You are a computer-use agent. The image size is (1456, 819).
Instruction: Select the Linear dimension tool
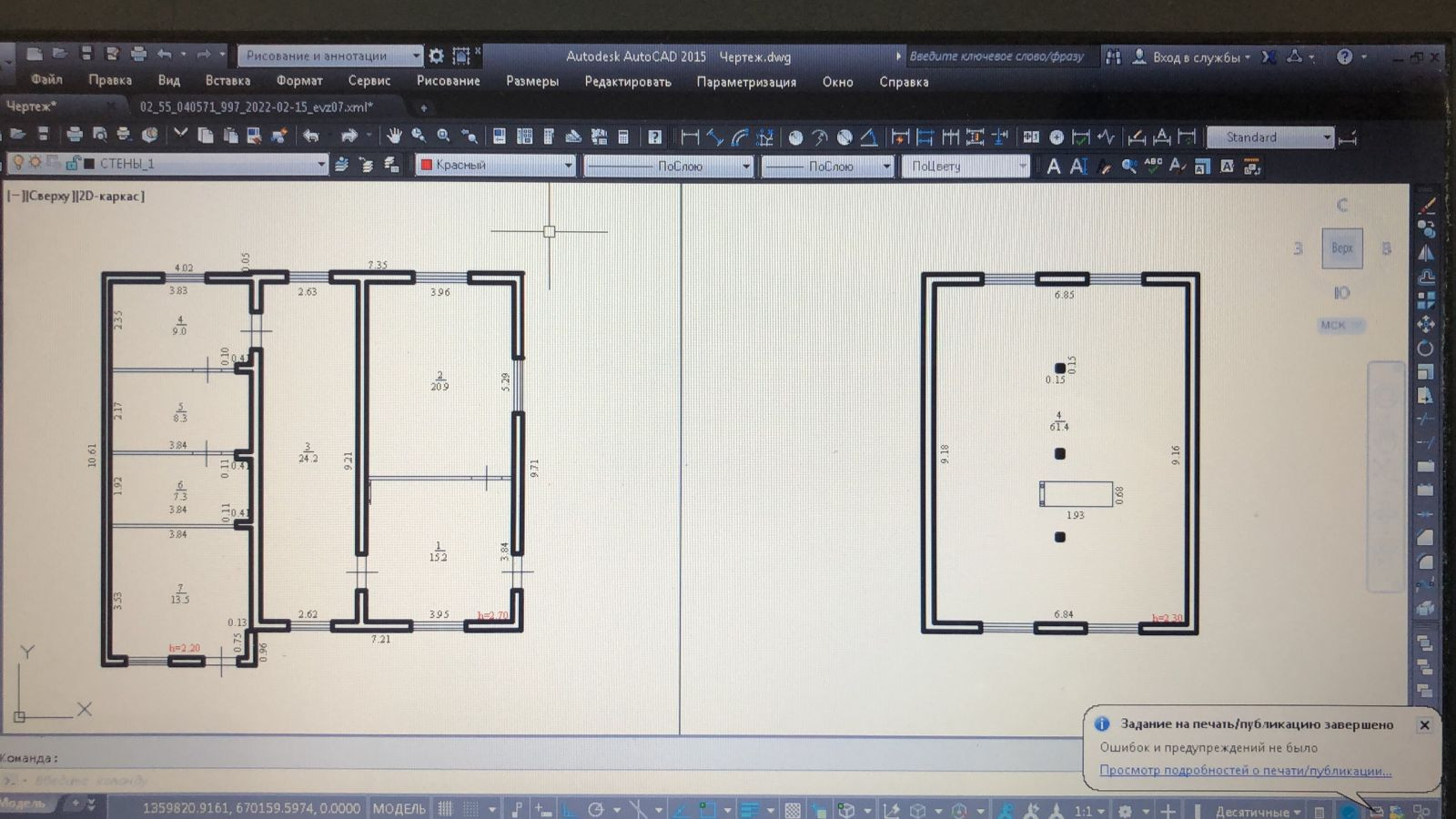690,137
